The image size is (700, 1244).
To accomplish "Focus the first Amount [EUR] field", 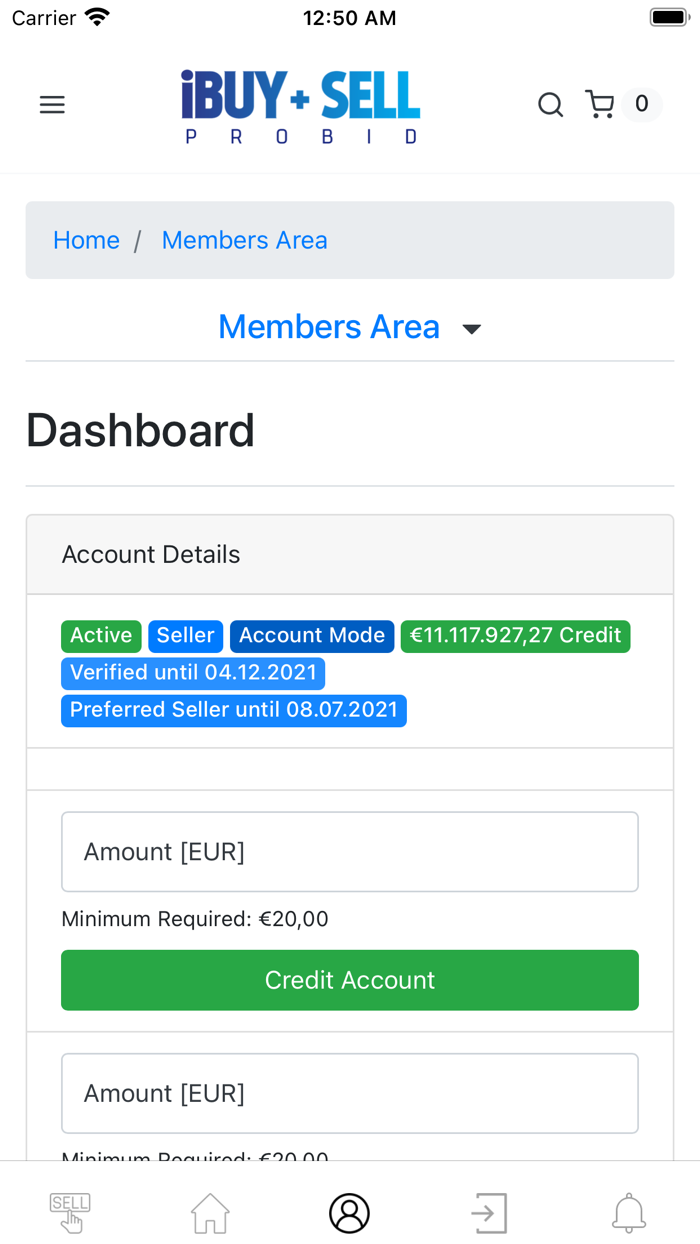I will point(349,852).
